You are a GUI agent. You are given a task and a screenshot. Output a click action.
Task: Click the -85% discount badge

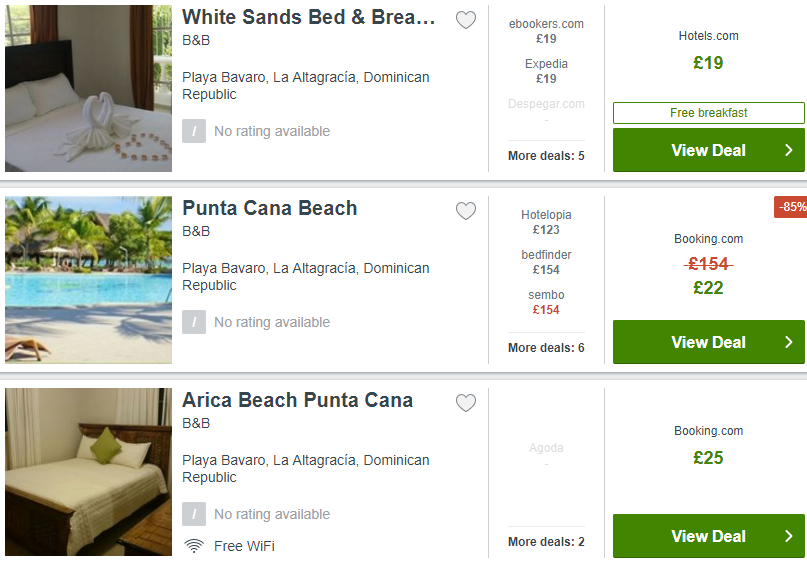pos(791,207)
